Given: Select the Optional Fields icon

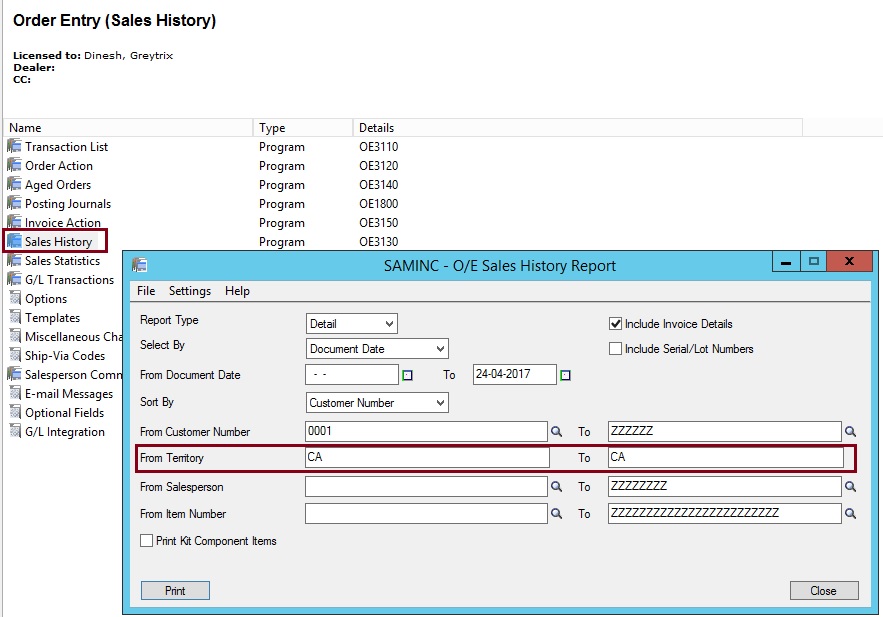Looking at the screenshot, I should tap(15, 413).
